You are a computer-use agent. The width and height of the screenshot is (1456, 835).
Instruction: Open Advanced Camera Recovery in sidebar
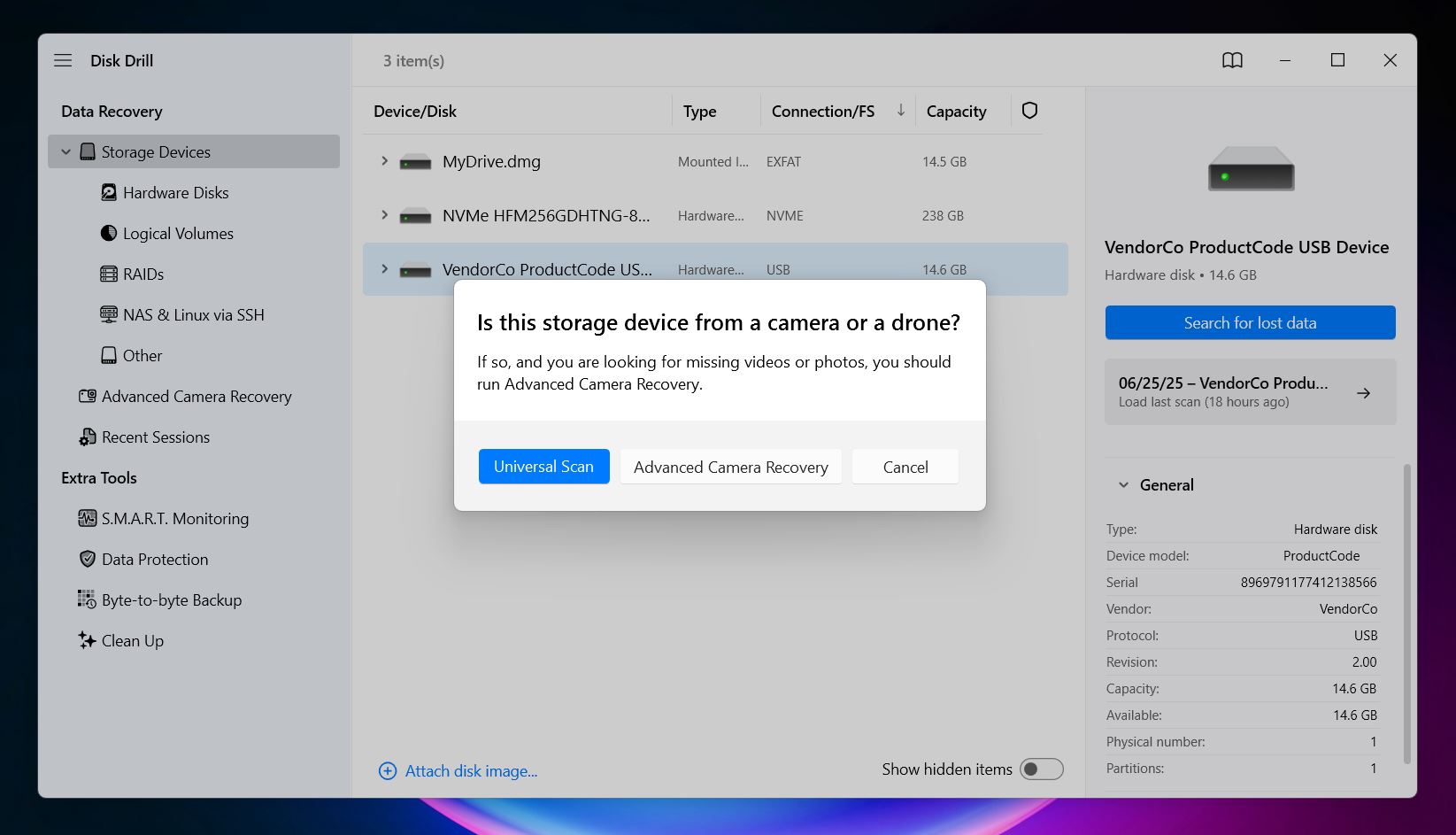coord(196,397)
